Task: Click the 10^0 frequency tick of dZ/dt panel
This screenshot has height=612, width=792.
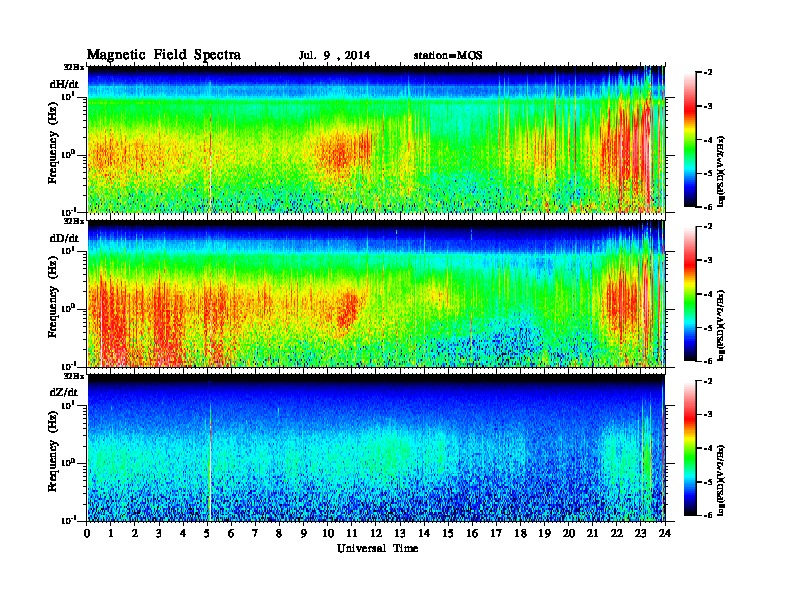Action: click(x=68, y=462)
